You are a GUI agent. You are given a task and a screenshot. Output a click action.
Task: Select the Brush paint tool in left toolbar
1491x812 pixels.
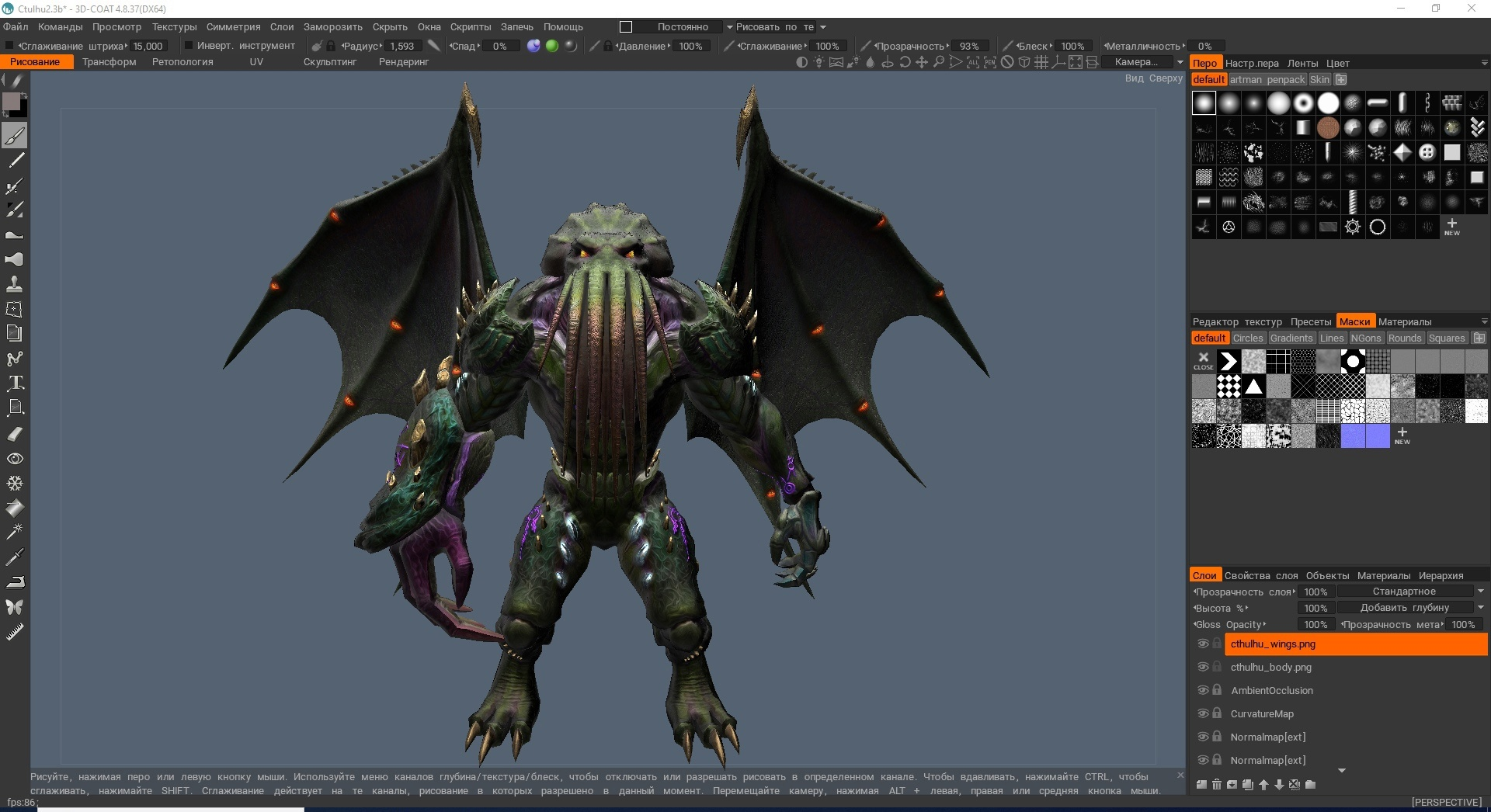(x=15, y=136)
